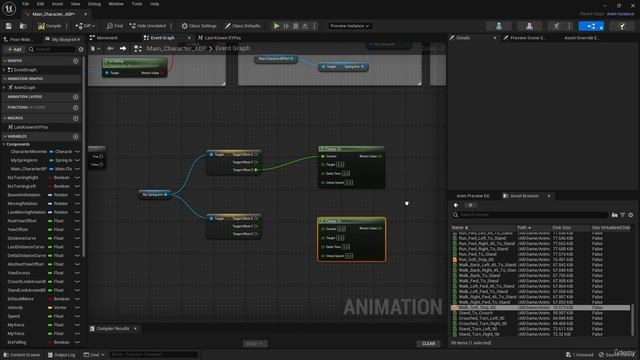Click the My Blueprint search field
Viewport: 640px width, 360px height.
(52, 49)
